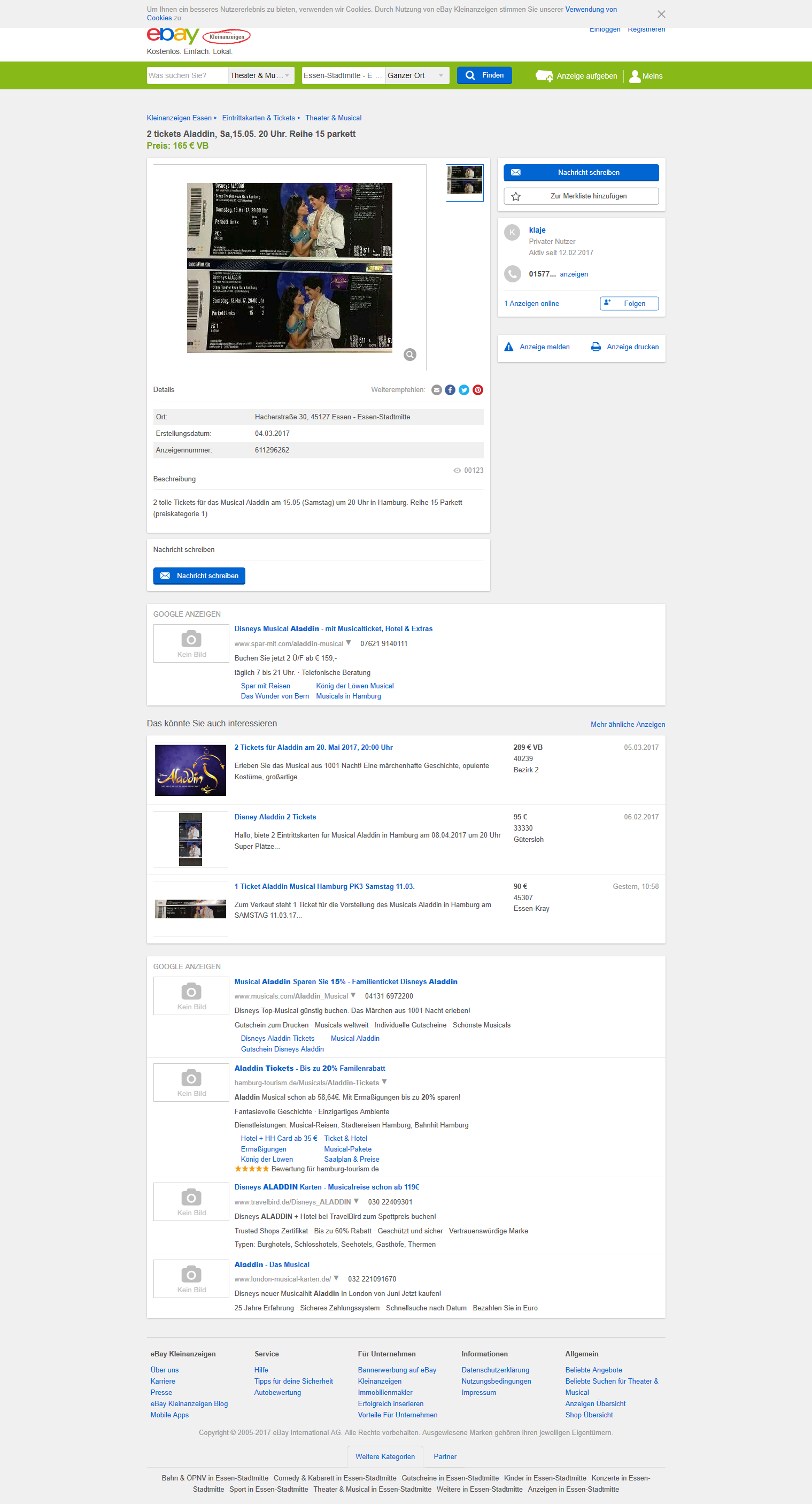Go to Theater & Musical breadcrumb
This screenshot has height=1504, width=812.
333,118
